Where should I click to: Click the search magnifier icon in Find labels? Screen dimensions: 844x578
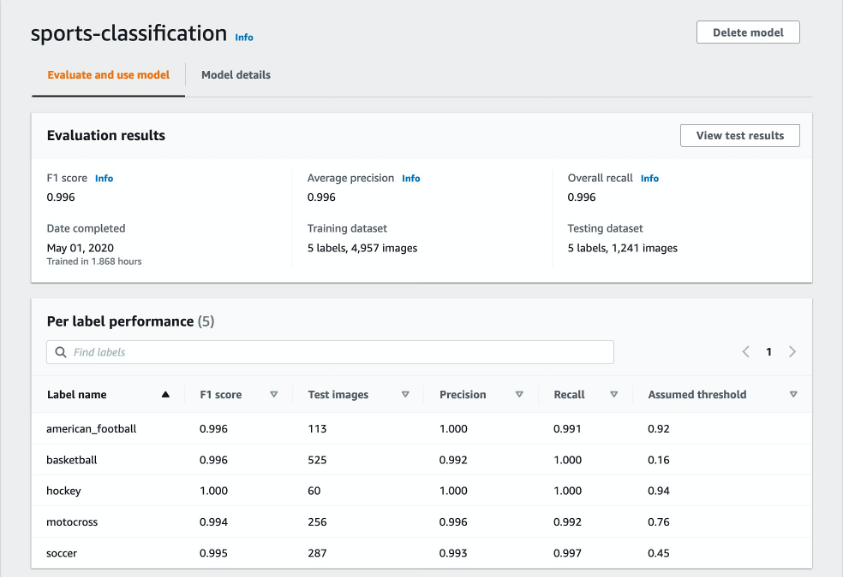(60, 351)
